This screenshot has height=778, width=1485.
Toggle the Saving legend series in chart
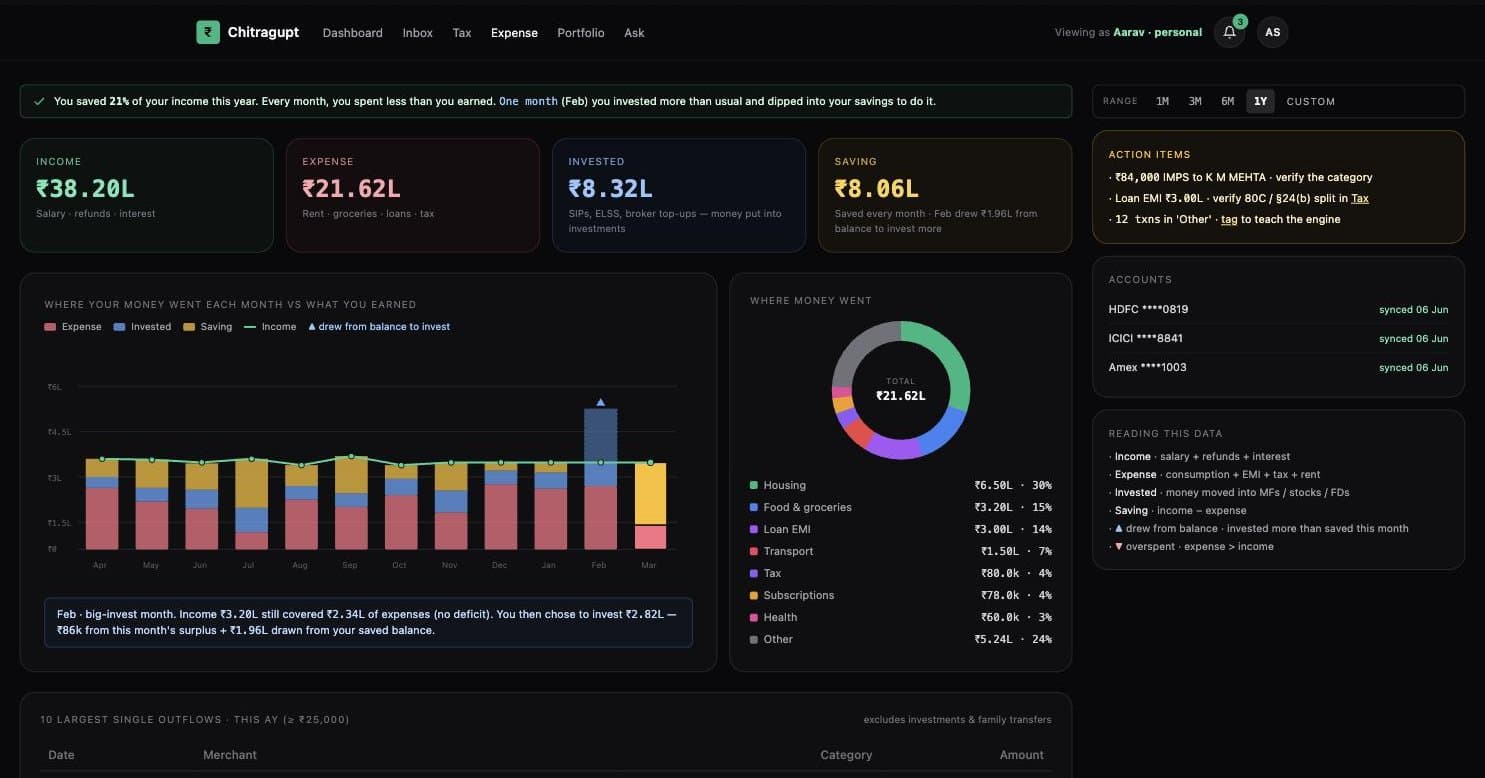point(207,327)
